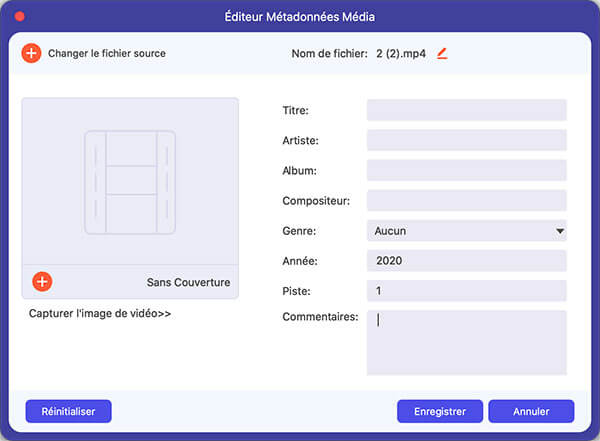Click the film strip placeholder thumbnail

pos(130,182)
